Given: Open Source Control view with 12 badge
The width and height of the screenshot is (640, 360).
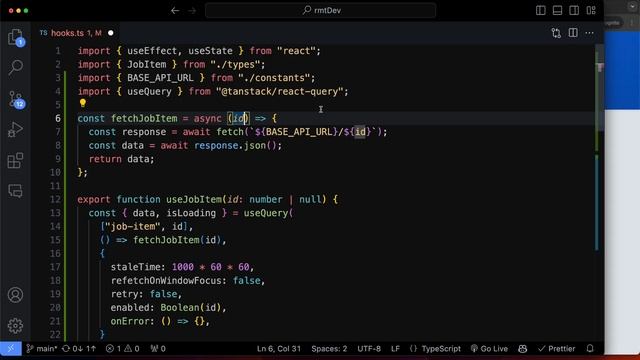Looking at the screenshot, I should pyautogui.click(x=16, y=99).
